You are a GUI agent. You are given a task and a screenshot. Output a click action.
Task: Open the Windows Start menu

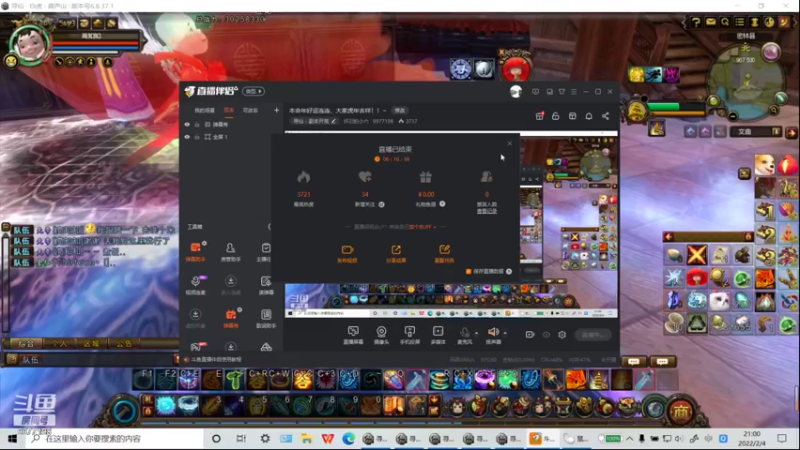(12, 438)
